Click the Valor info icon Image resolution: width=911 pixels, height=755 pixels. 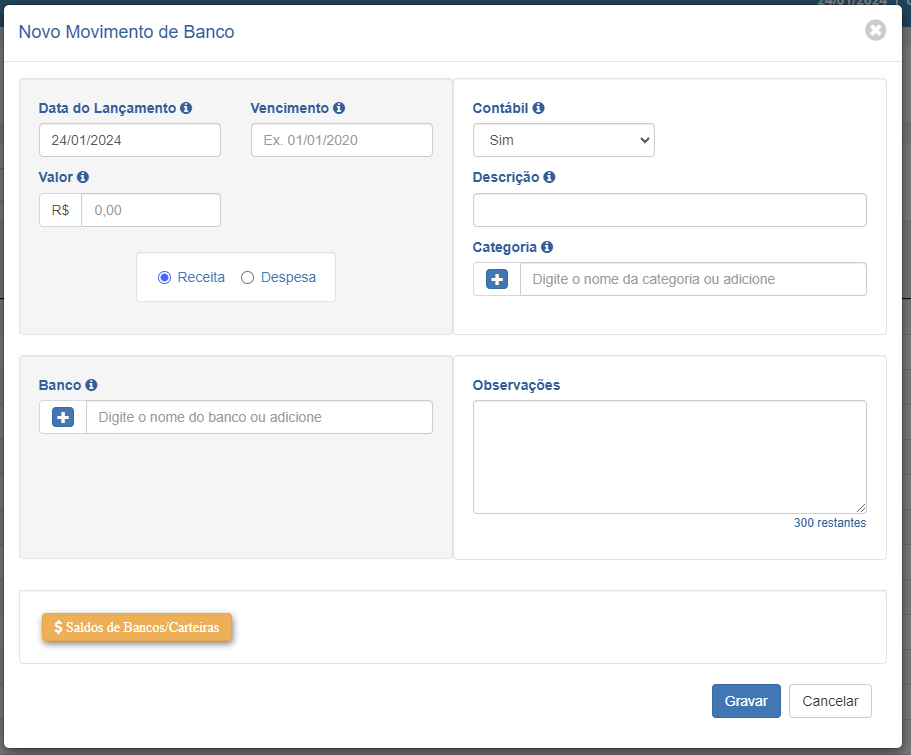point(83,177)
